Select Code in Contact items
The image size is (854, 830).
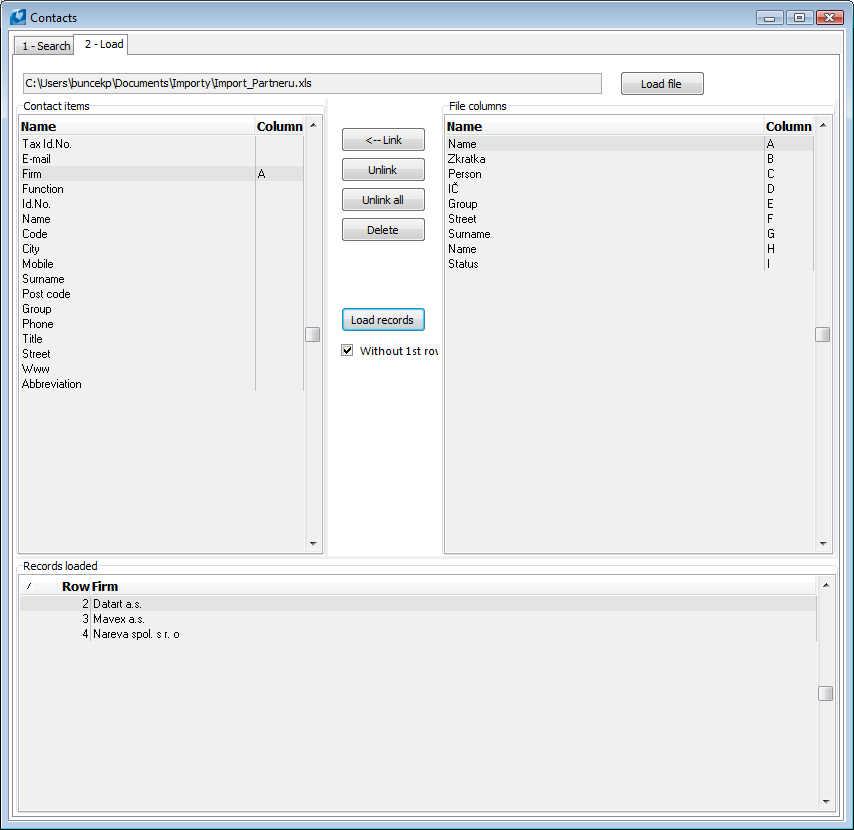pos(162,234)
